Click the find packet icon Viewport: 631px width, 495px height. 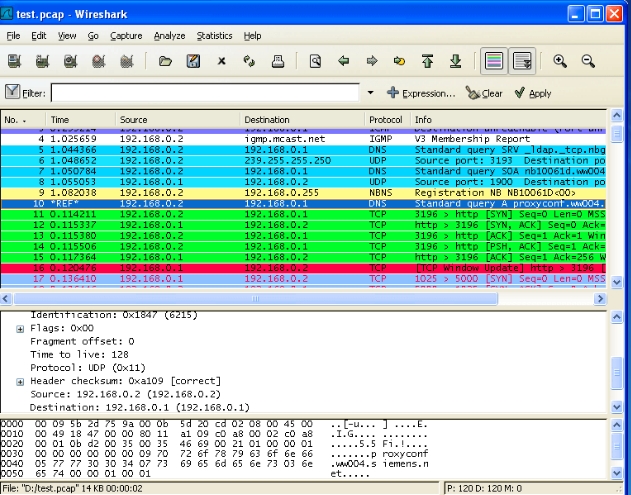point(316,61)
